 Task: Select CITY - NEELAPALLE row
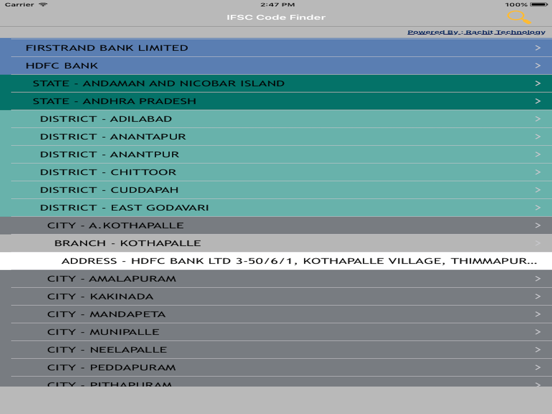pyautogui.click(x=276, y=350)
